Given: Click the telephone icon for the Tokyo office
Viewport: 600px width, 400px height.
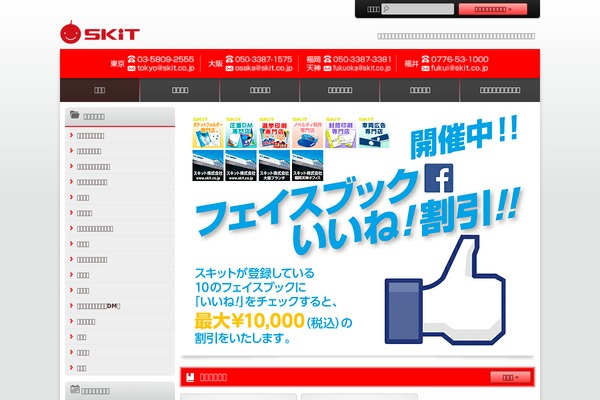Looking at the screenshot, I should pyautogui.click(x=131, y=59).
